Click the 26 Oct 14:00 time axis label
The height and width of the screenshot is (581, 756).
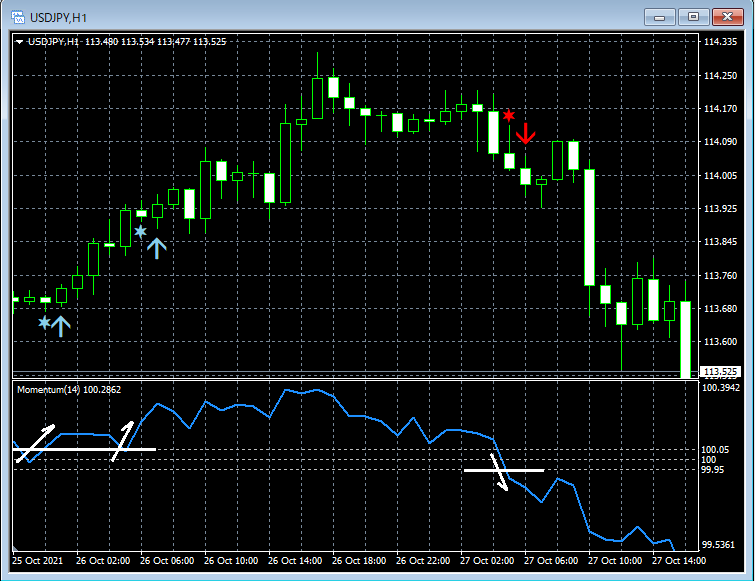coord(295,561)
